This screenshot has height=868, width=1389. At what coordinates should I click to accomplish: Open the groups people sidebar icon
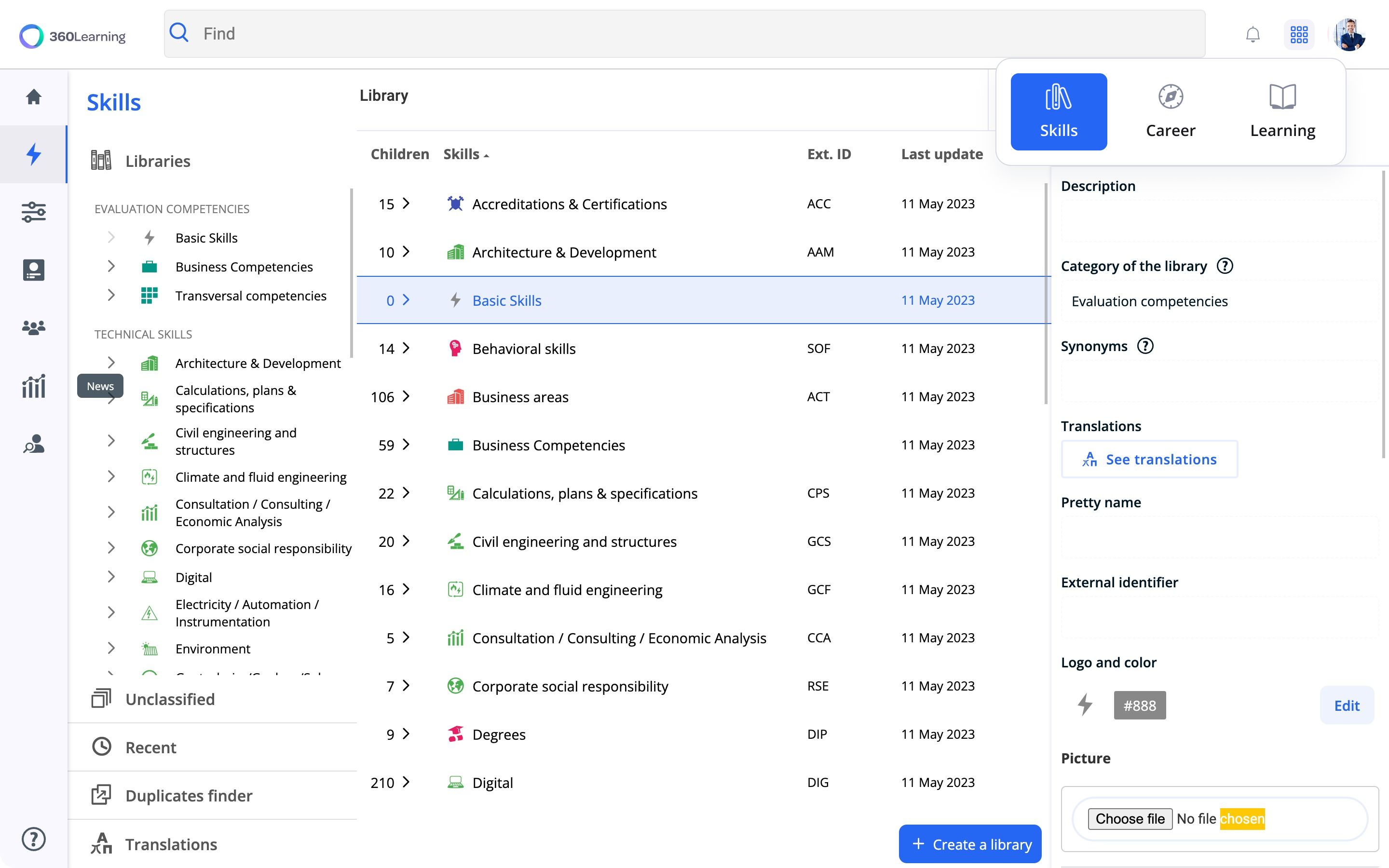point(34,328)
